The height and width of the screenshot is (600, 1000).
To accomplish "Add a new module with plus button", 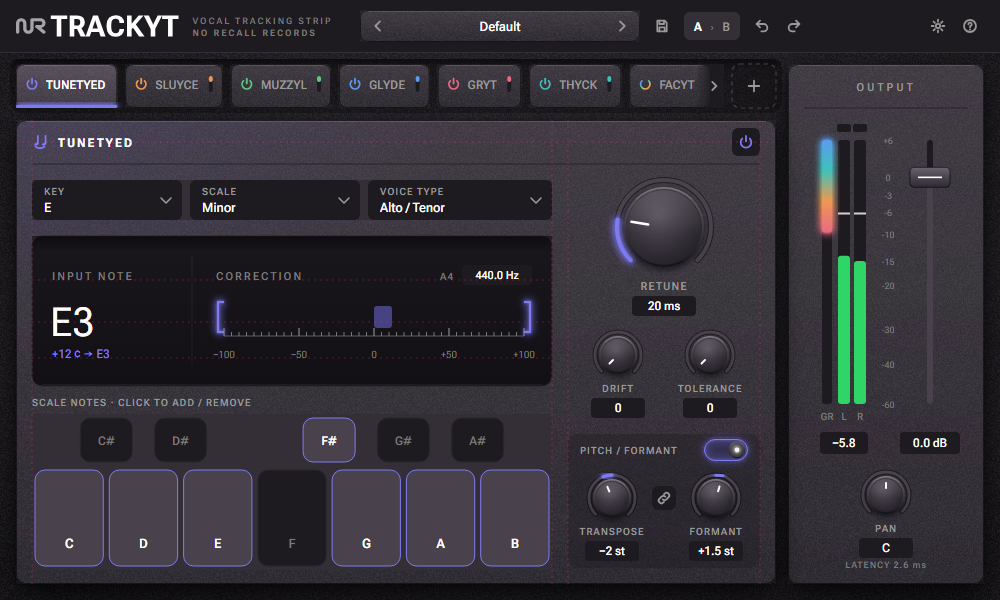I will (x=753, y=85).
